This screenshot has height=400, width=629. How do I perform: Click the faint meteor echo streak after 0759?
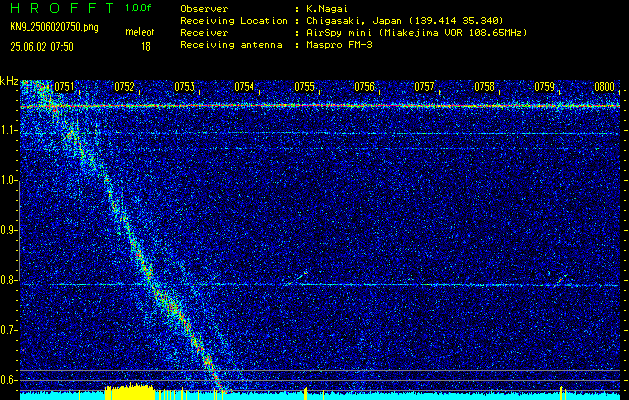coord(560,279)
